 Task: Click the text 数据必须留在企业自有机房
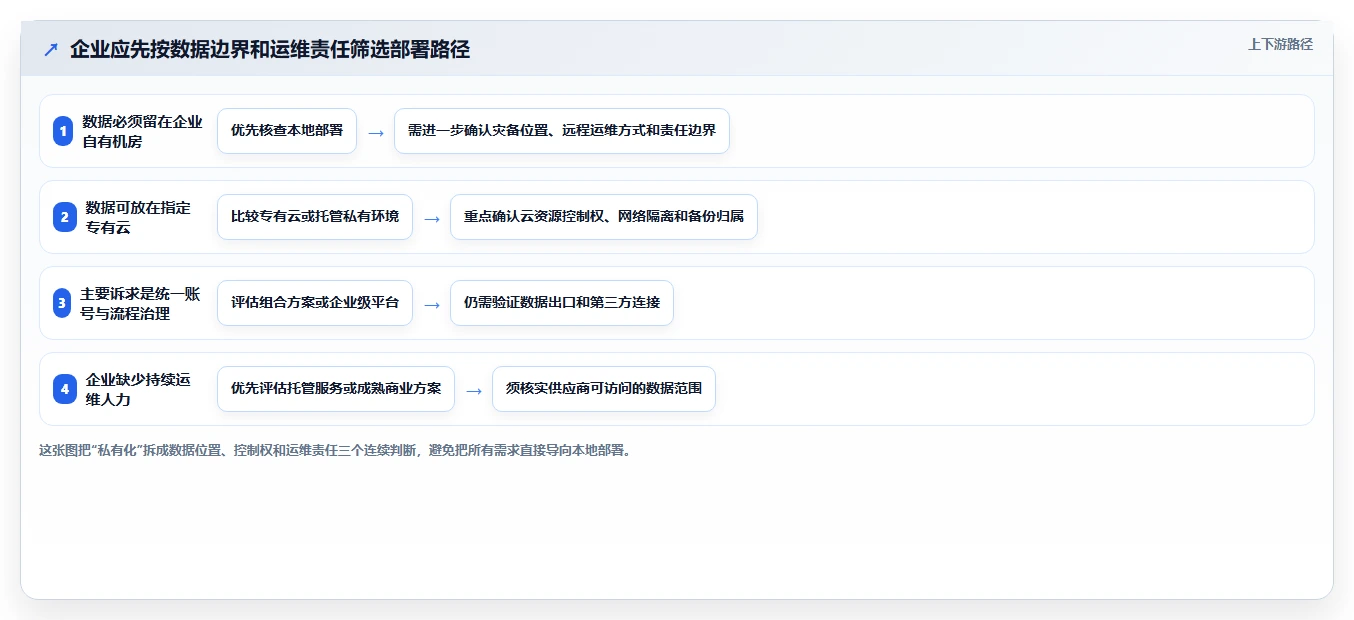[x=143, y=131]
